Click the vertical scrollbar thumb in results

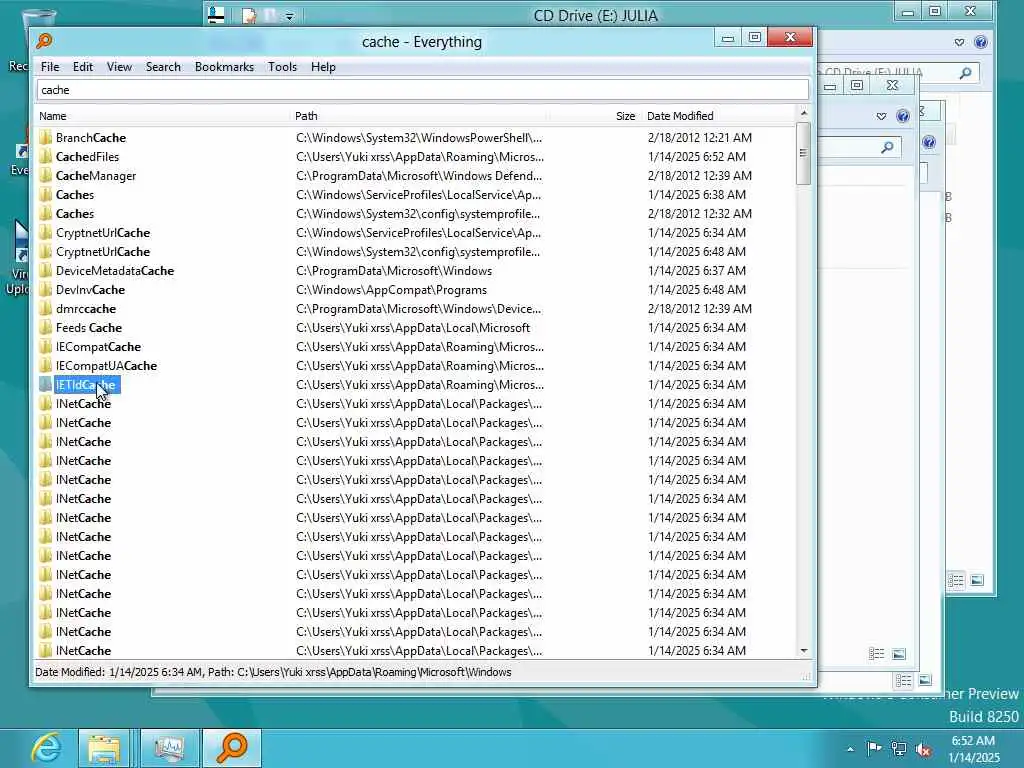click(804, 153)
